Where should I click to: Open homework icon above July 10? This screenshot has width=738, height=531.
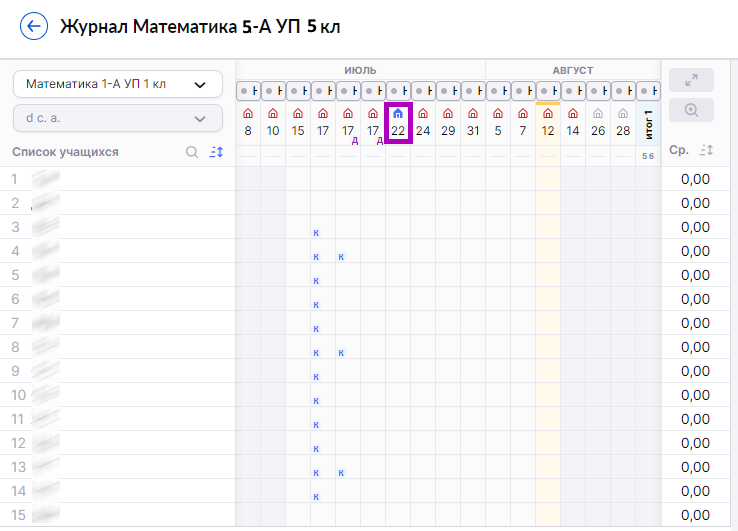(273, 113)
